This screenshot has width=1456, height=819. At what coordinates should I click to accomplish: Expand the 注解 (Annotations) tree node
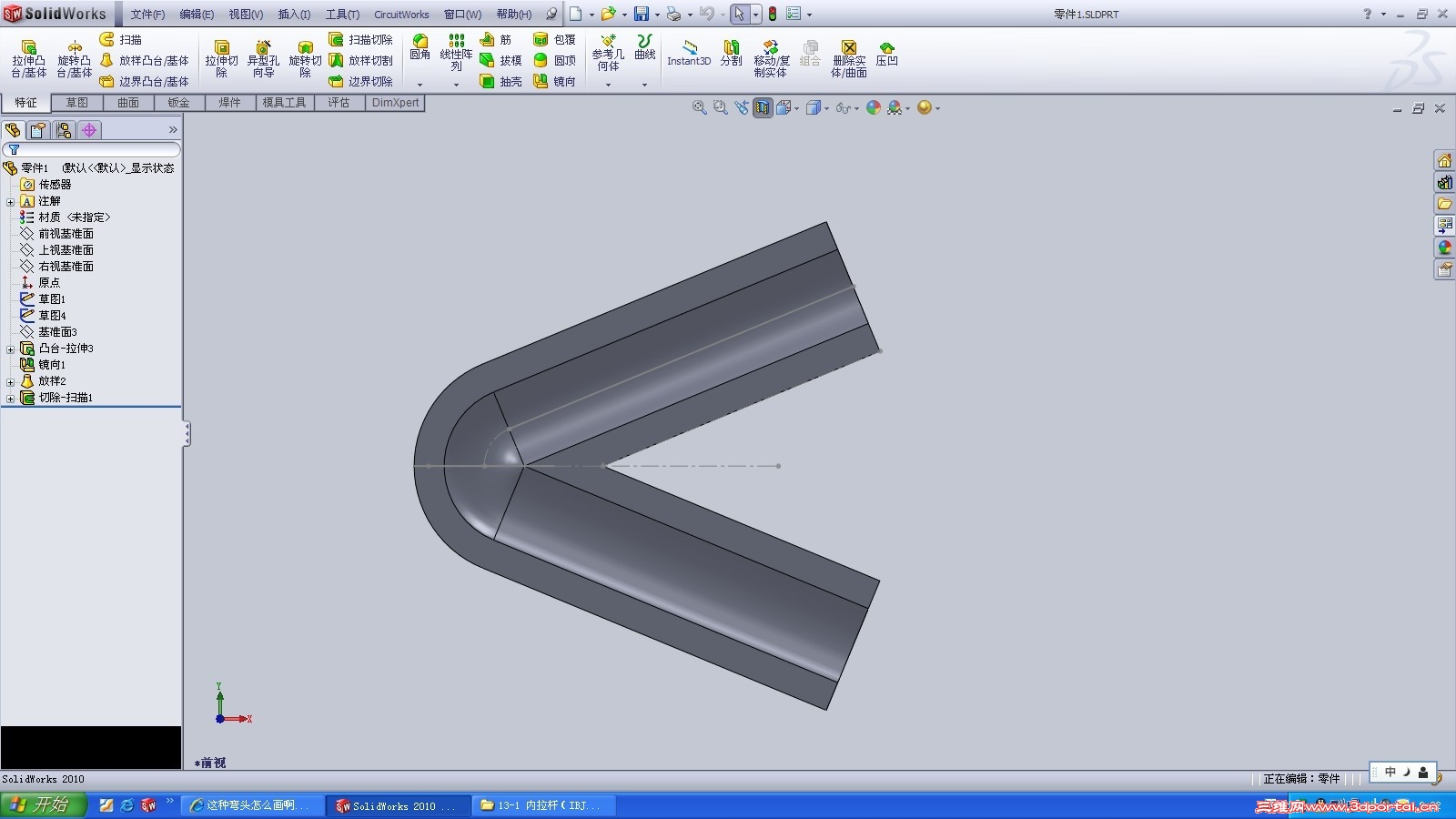(10, 202)
